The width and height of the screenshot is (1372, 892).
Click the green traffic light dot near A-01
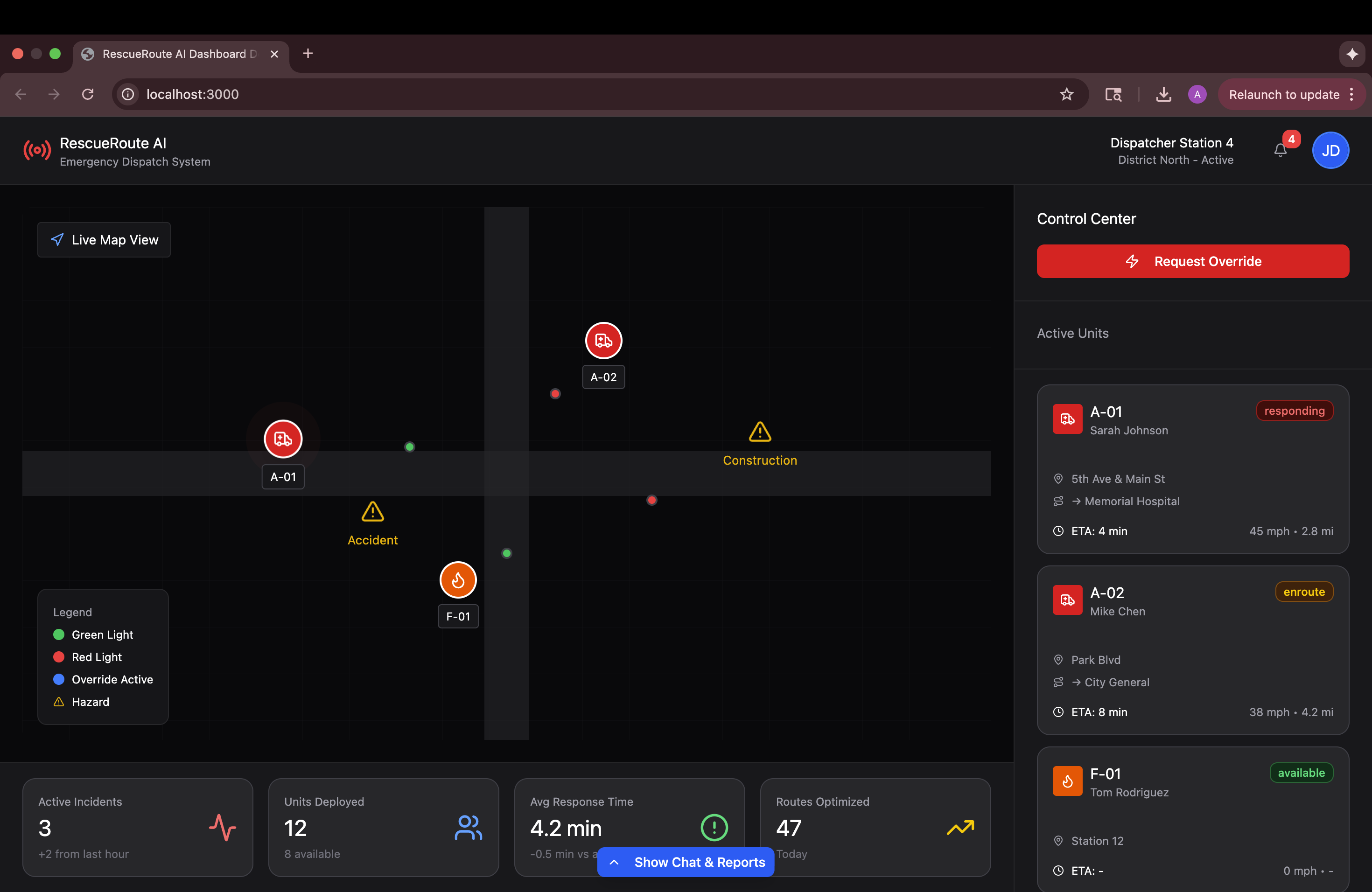pos(409,447)
